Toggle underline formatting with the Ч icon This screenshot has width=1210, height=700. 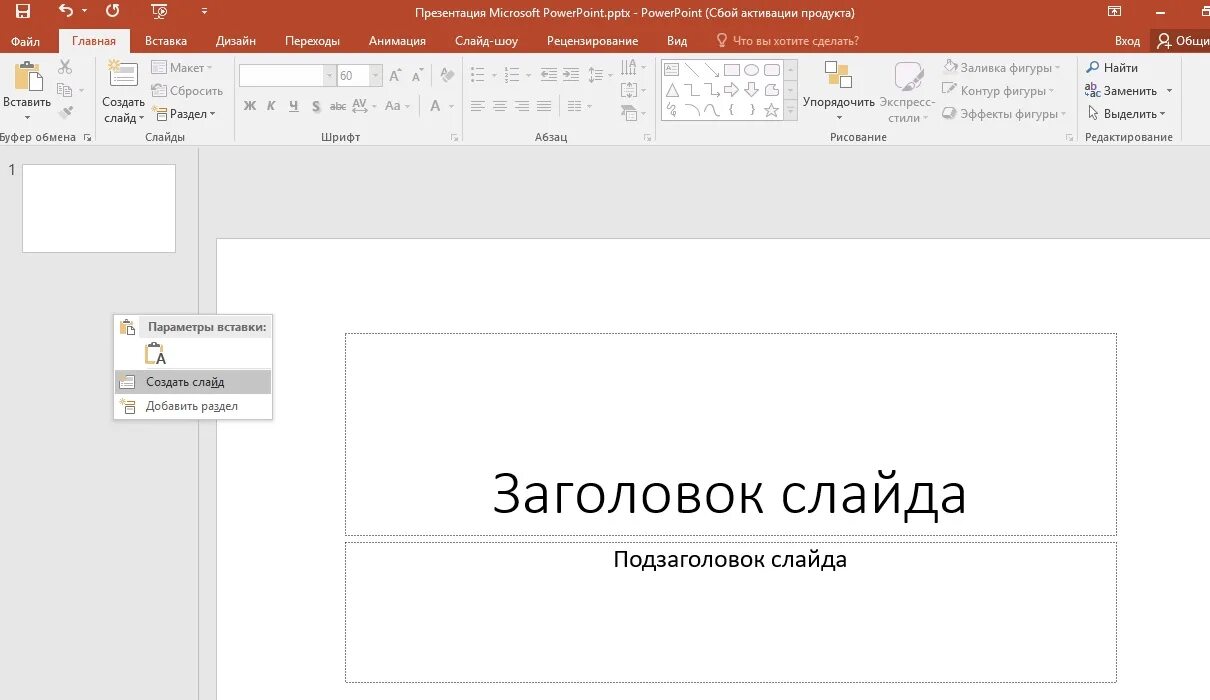(291, 105)
